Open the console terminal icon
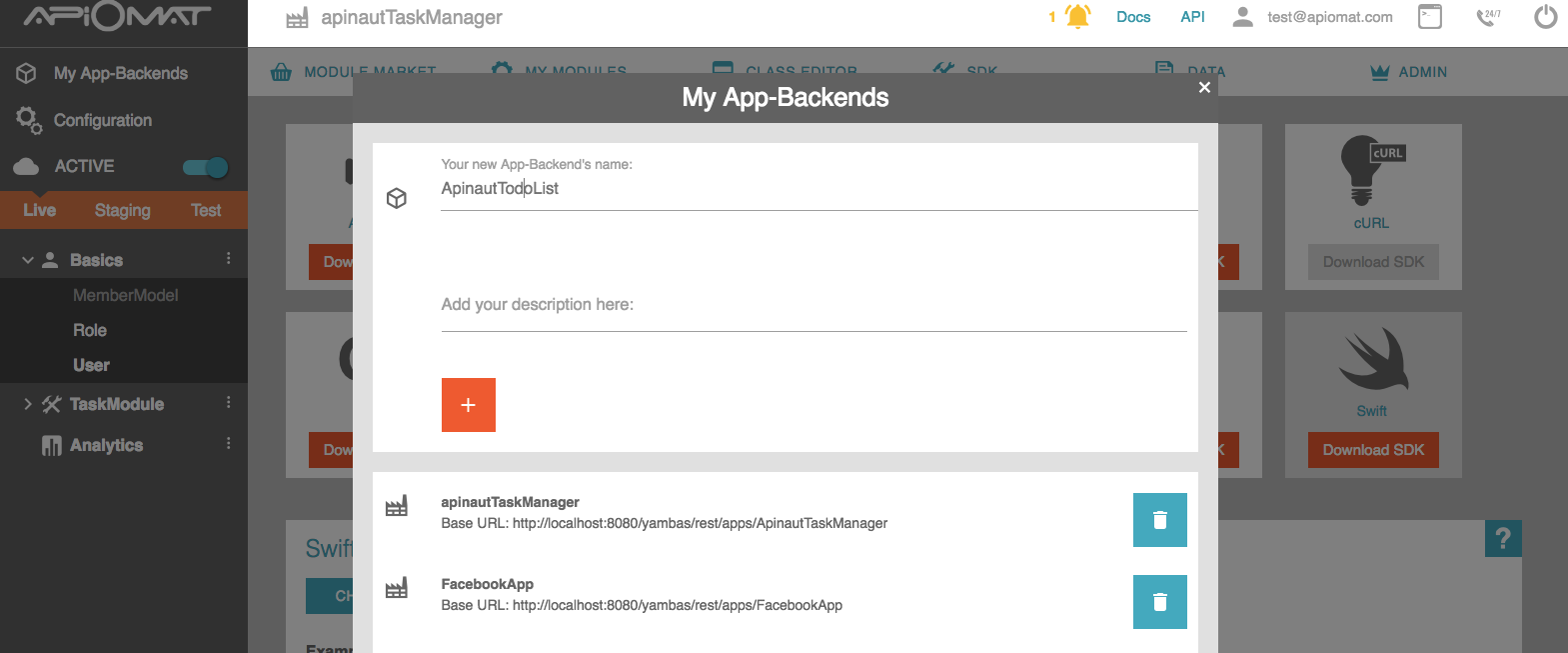1568x653 pixels. pos(1430,16)
